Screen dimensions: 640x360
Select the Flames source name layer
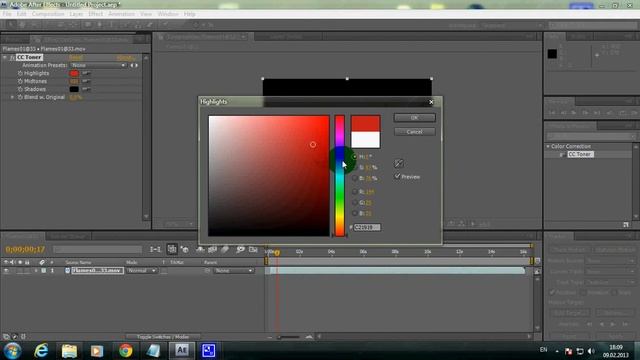(98, 271)
